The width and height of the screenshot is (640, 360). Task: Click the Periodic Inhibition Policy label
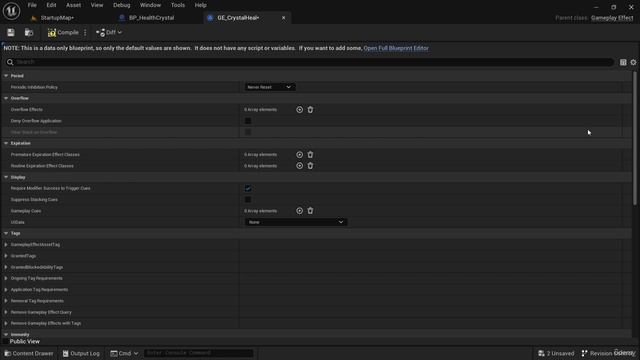[x=34, y=87]
